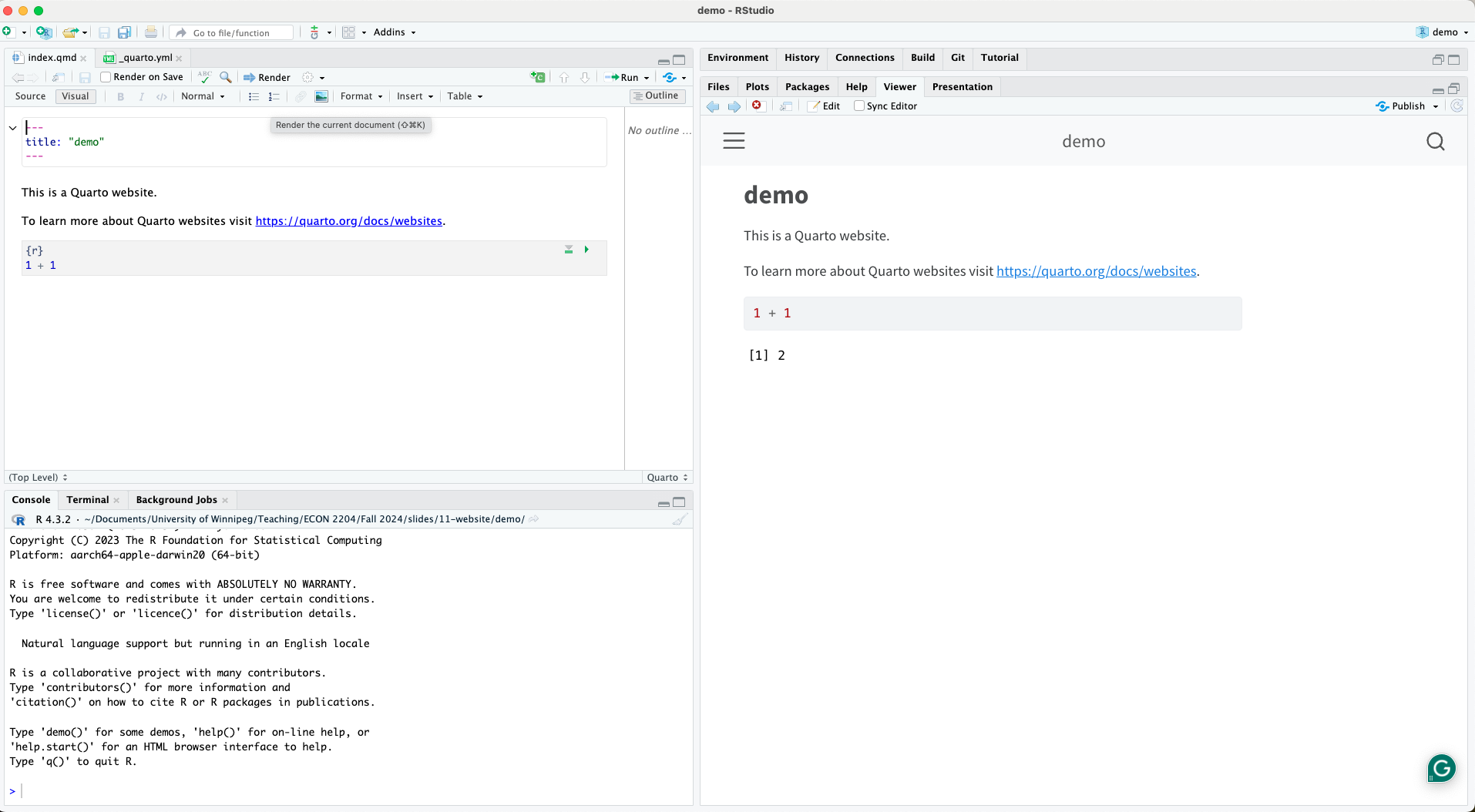Expand the Normal paragraph style dropdown
The image size is (1475, 812).
click(203, 96)
